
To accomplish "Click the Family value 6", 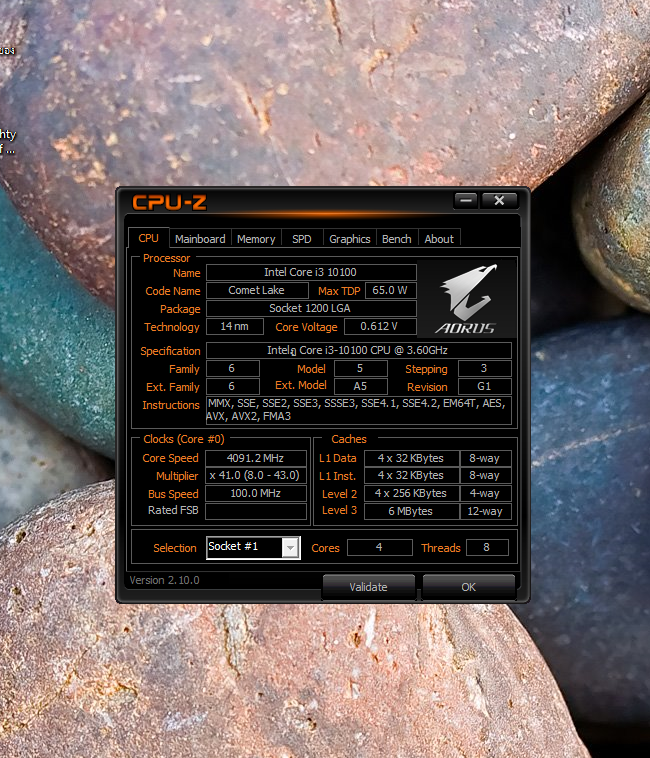I will click(x=232, y=368).
